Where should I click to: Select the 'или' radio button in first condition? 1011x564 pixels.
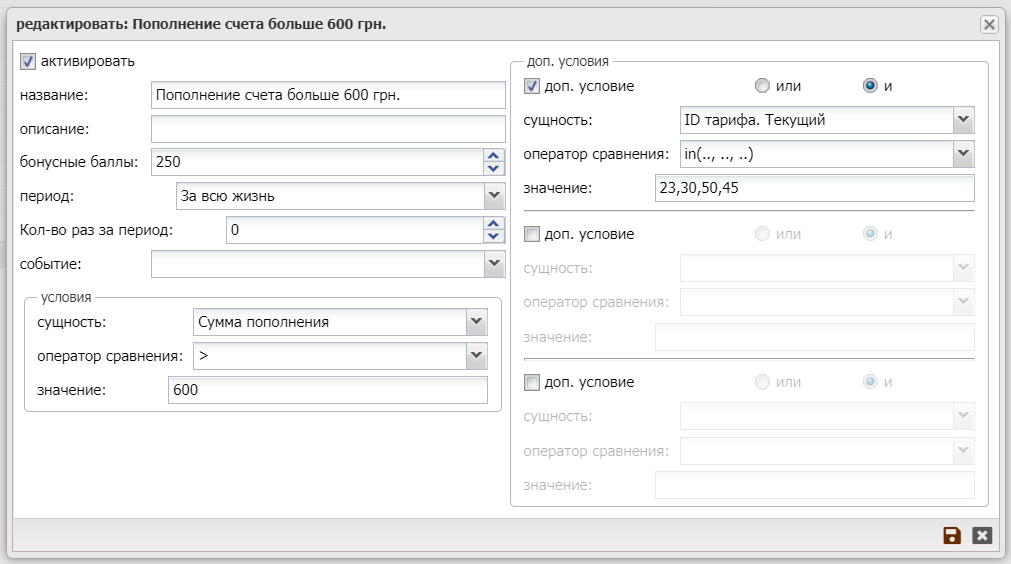763,86
